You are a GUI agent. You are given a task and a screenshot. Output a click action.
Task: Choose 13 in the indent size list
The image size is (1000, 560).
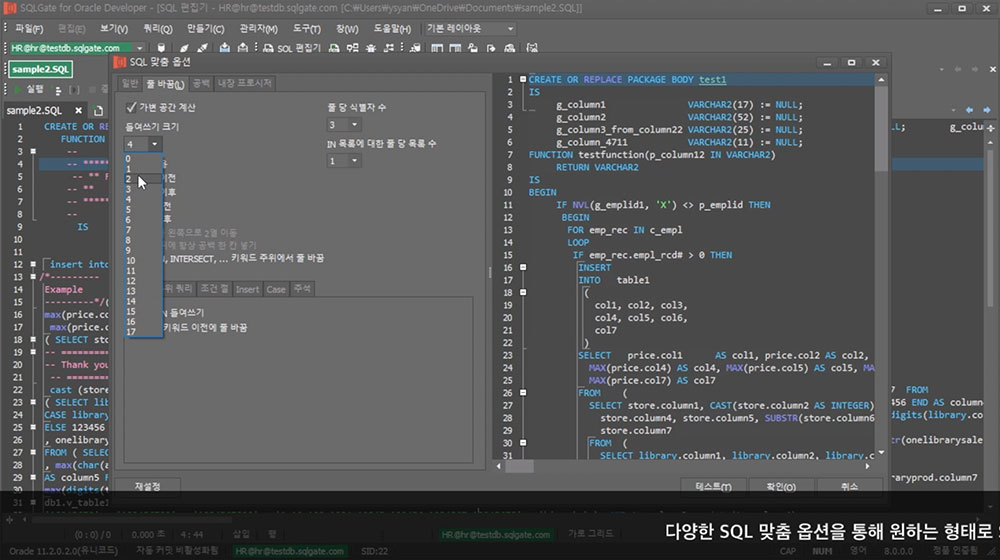[143, 291]
